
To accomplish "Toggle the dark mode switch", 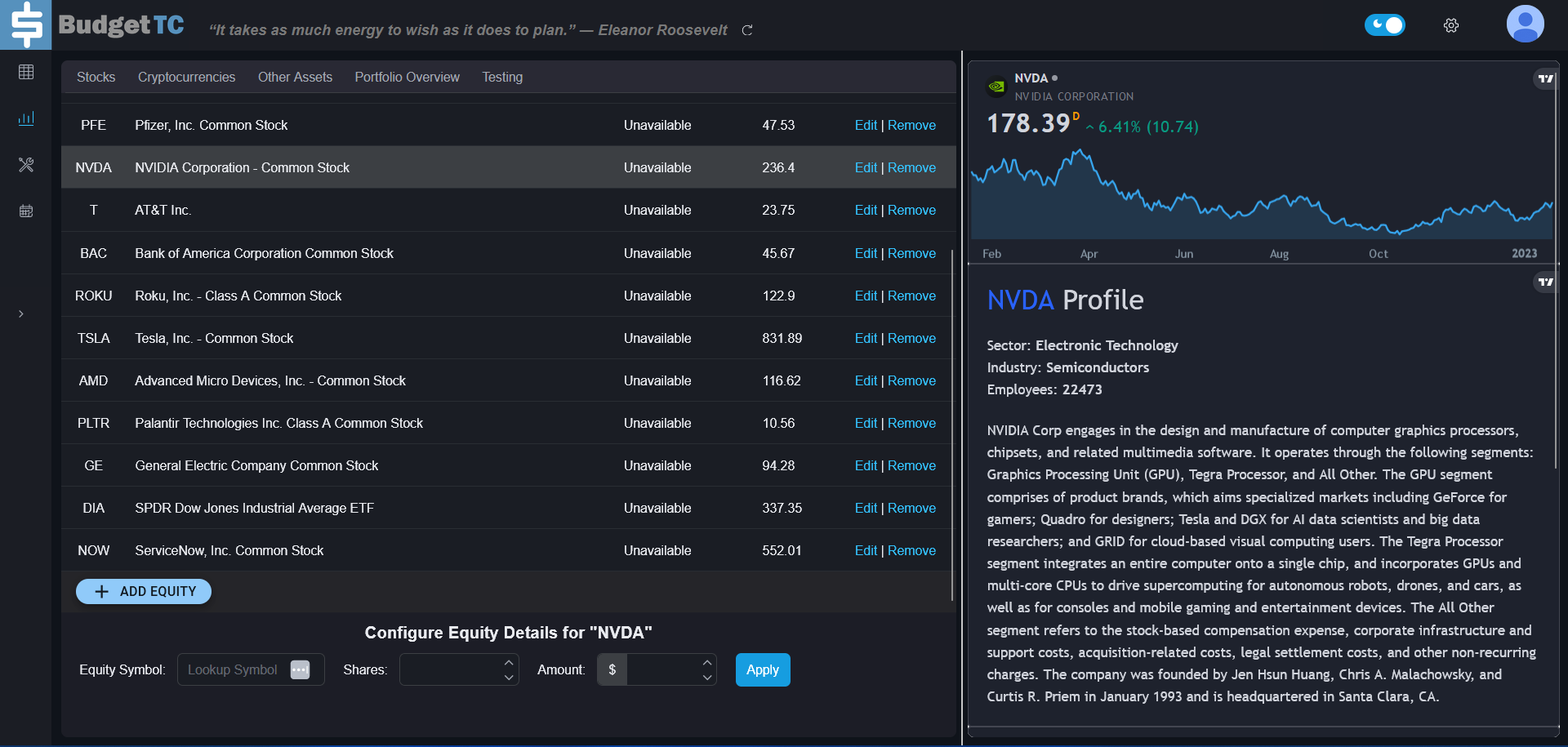I will [1384, 25].
